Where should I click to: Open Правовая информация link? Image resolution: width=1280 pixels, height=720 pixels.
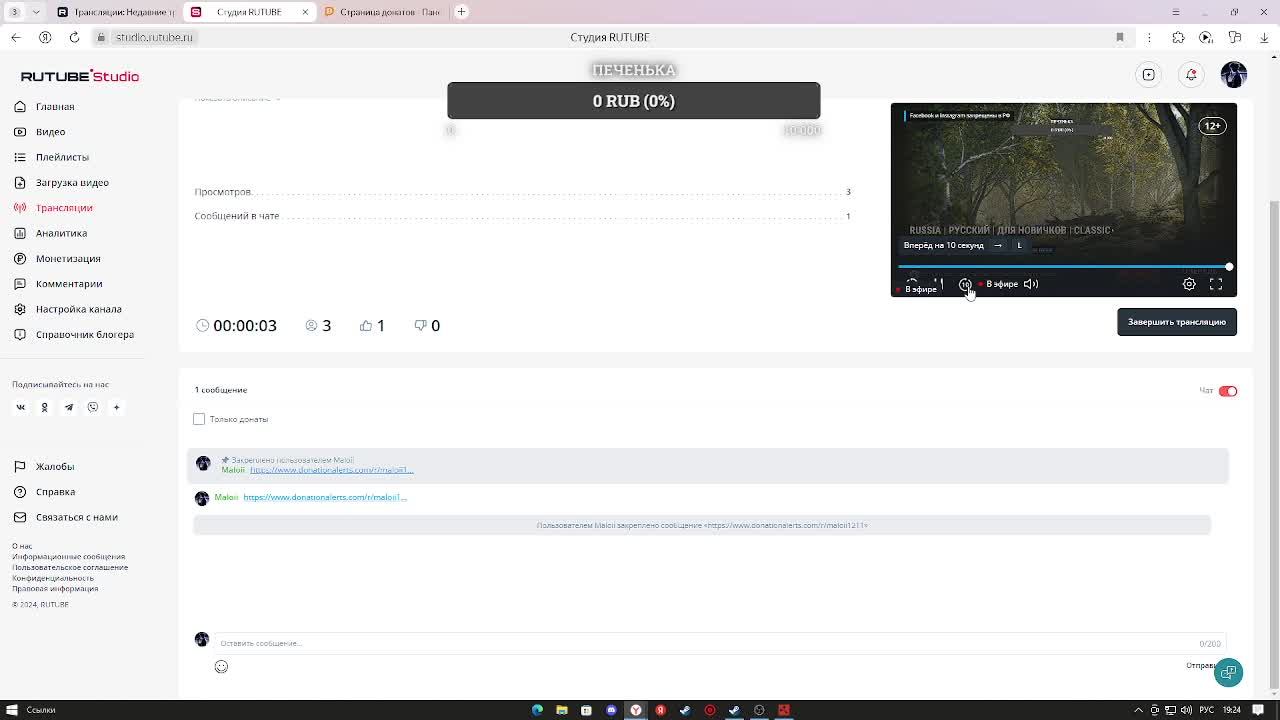coord(55,588)
